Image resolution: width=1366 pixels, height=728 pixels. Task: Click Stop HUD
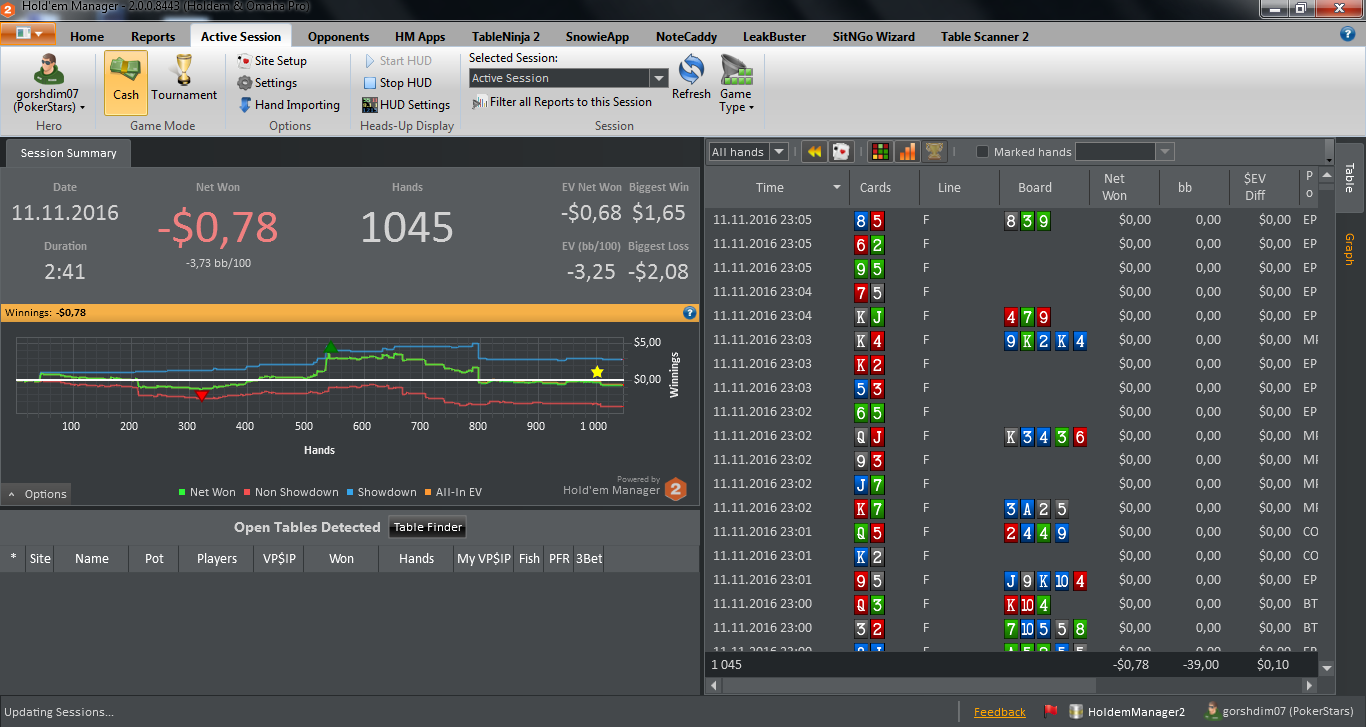coord(397,83)
